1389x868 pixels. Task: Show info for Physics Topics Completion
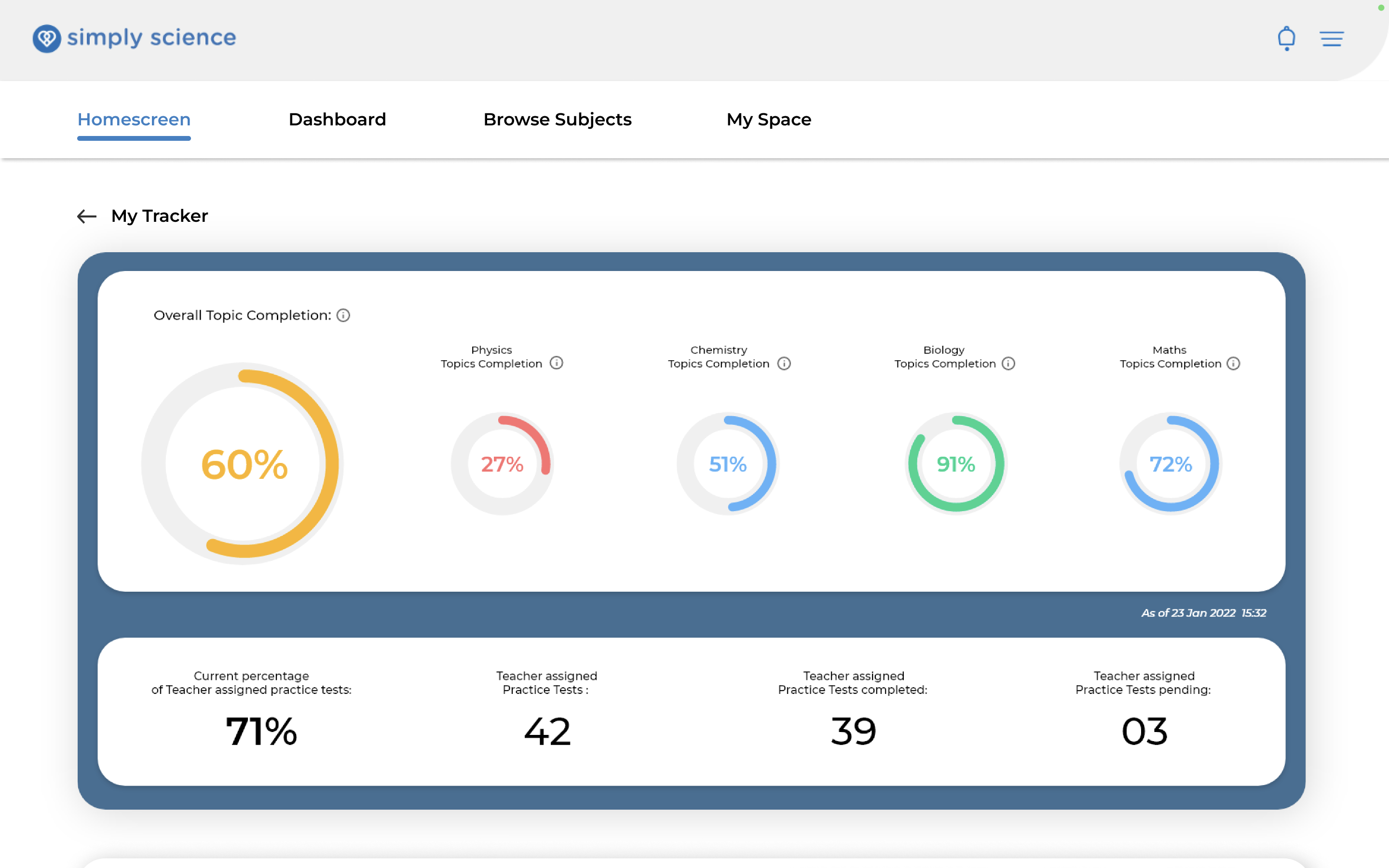coord(556,363)
